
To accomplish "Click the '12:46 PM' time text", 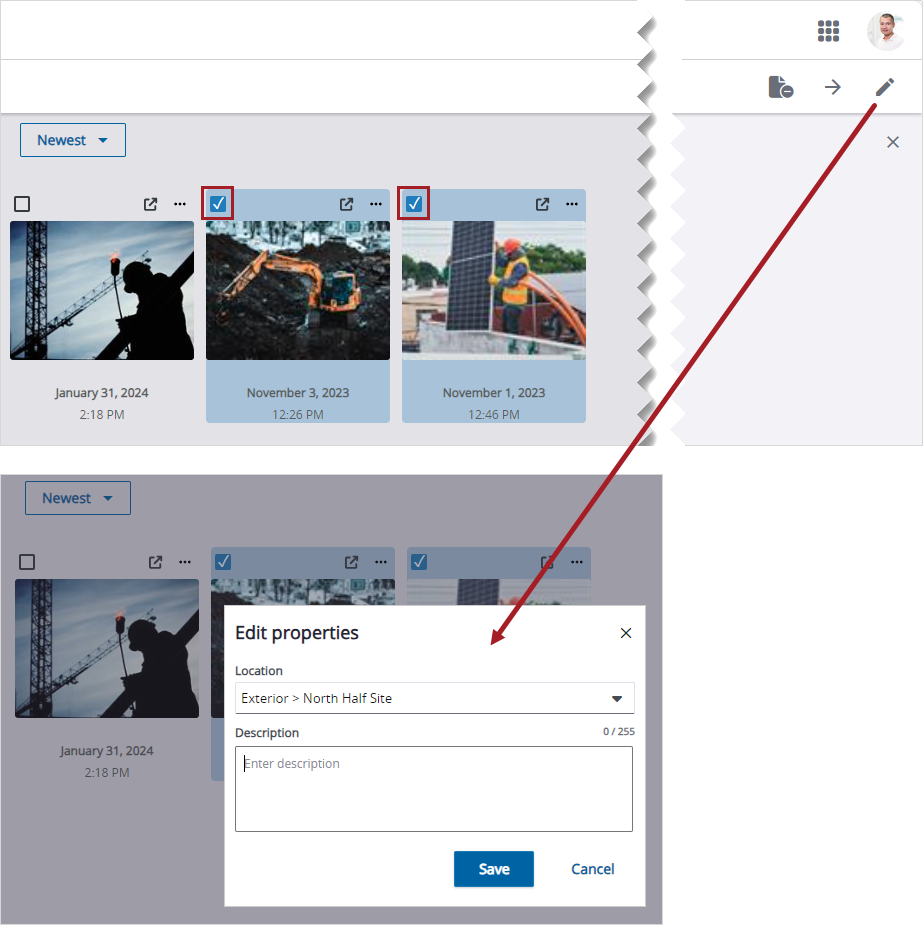I will coord(494,415).
